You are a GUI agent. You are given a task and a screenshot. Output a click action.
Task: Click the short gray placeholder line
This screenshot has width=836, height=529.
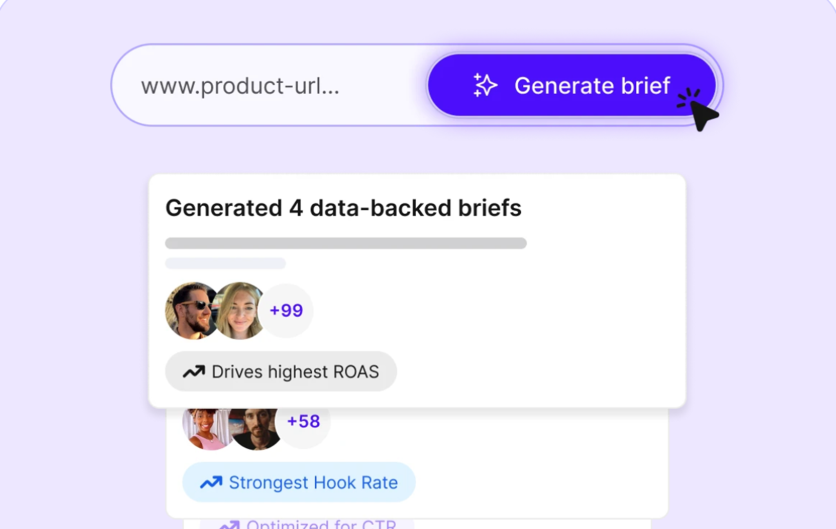pyautogui.click(x=225, y=264)
